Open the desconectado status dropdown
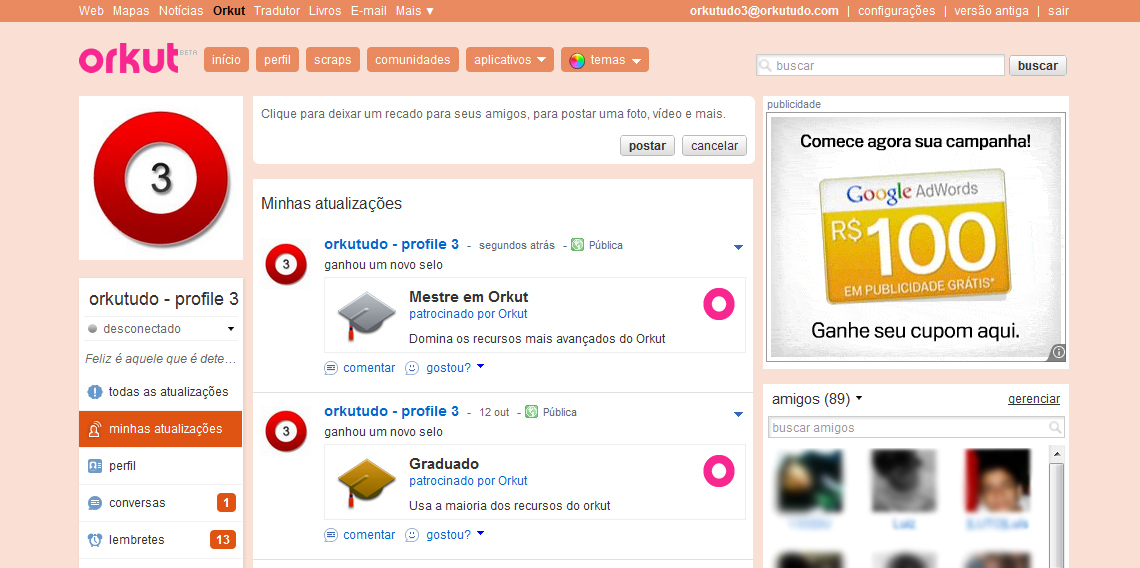 pos(231,329)
